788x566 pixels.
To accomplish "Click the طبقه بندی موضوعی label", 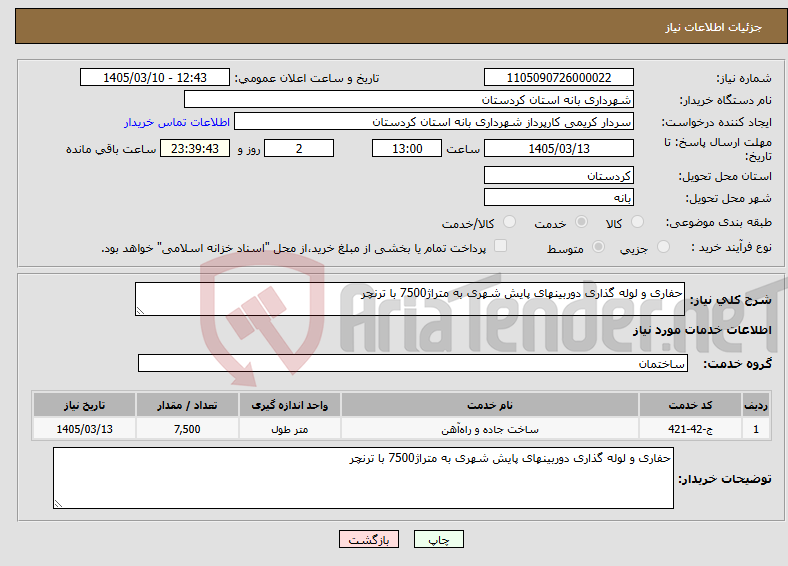I will point(719,222).
